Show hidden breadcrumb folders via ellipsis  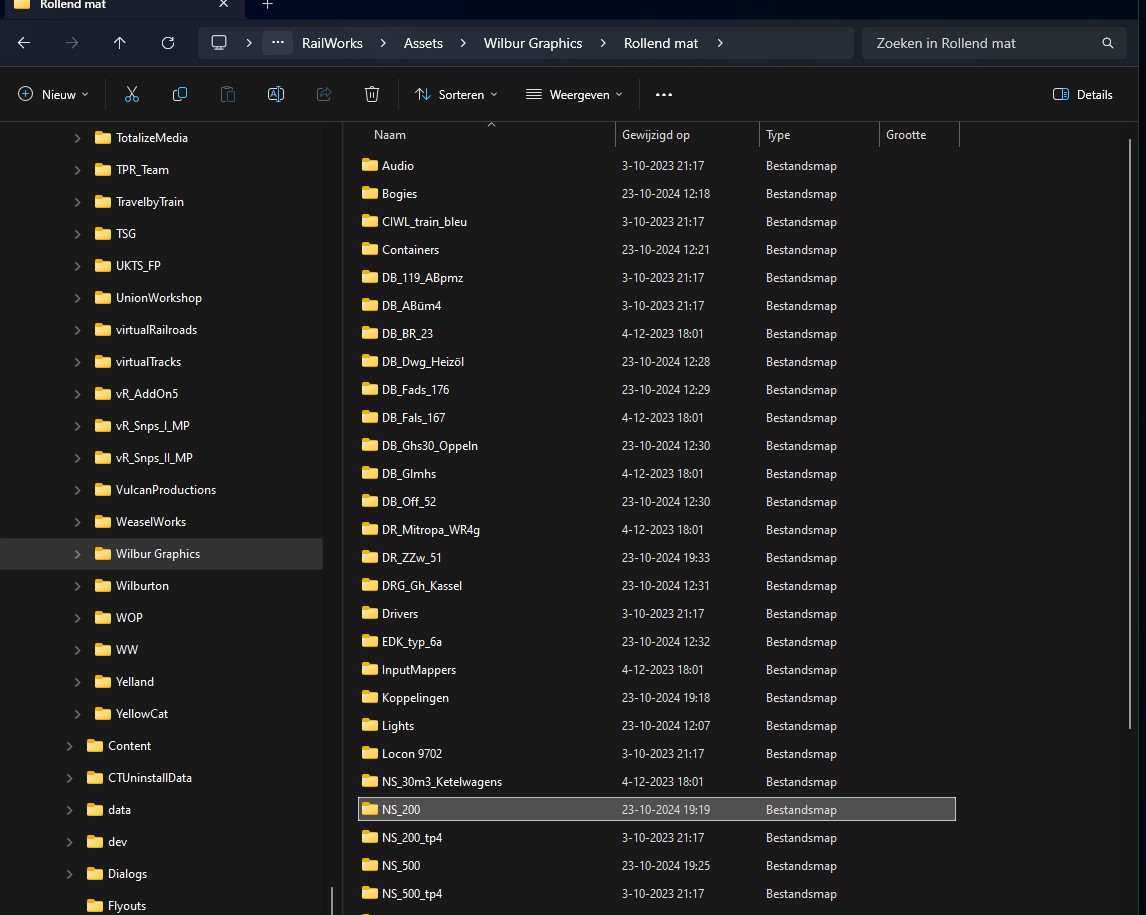(278, 43)
